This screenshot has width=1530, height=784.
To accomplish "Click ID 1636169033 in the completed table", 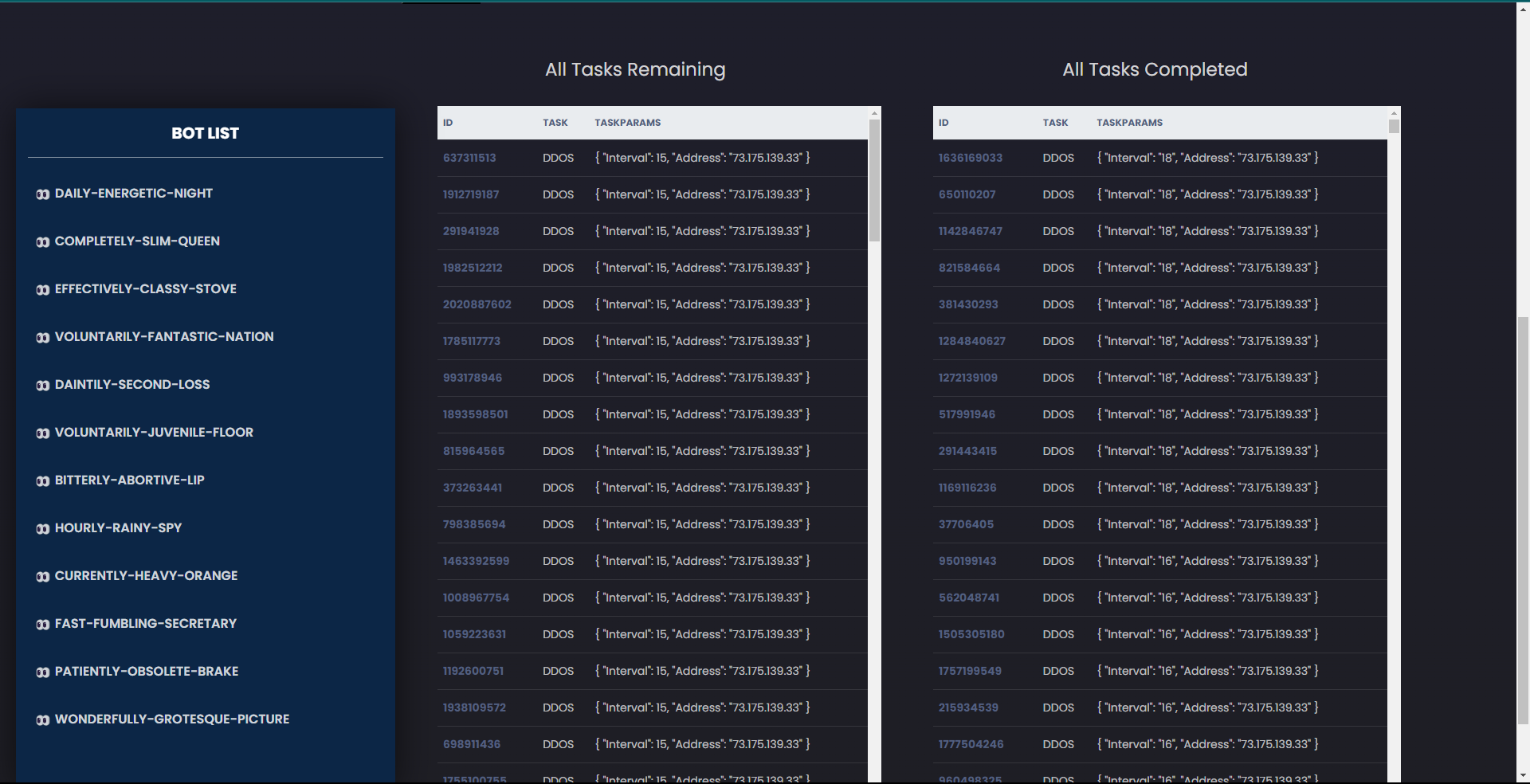I will (970, 158).
